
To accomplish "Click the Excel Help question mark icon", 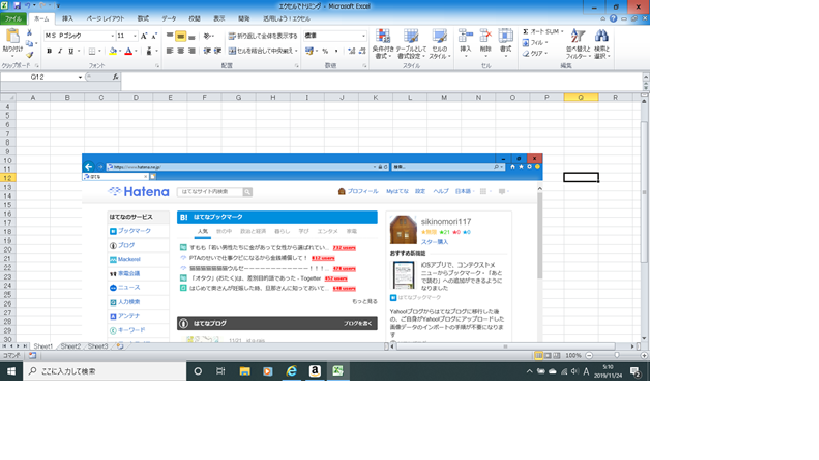I will click(613, 19).
